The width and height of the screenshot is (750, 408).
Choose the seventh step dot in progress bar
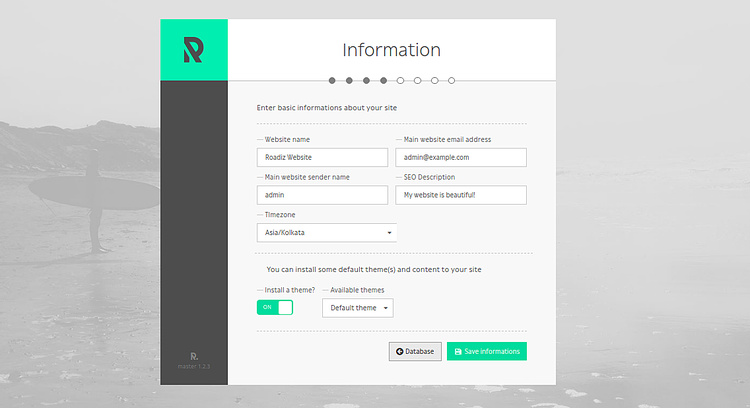point(434,80)
